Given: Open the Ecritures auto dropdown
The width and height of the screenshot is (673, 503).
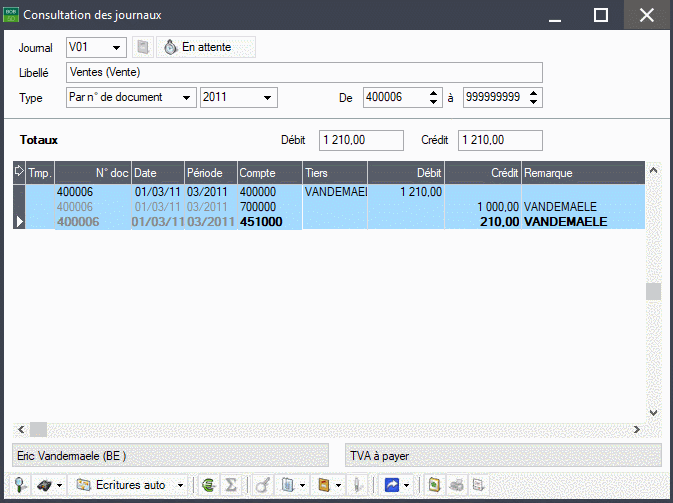Looking at the screenshot, I should (x=181, y=485).
